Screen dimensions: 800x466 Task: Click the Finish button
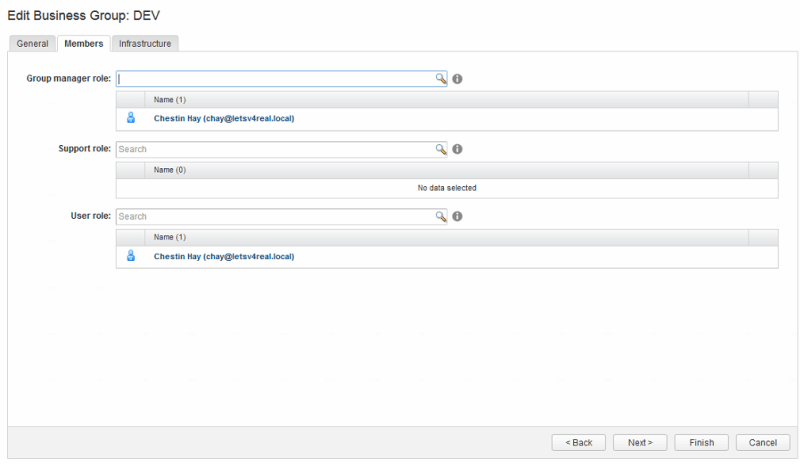(701, 442)
